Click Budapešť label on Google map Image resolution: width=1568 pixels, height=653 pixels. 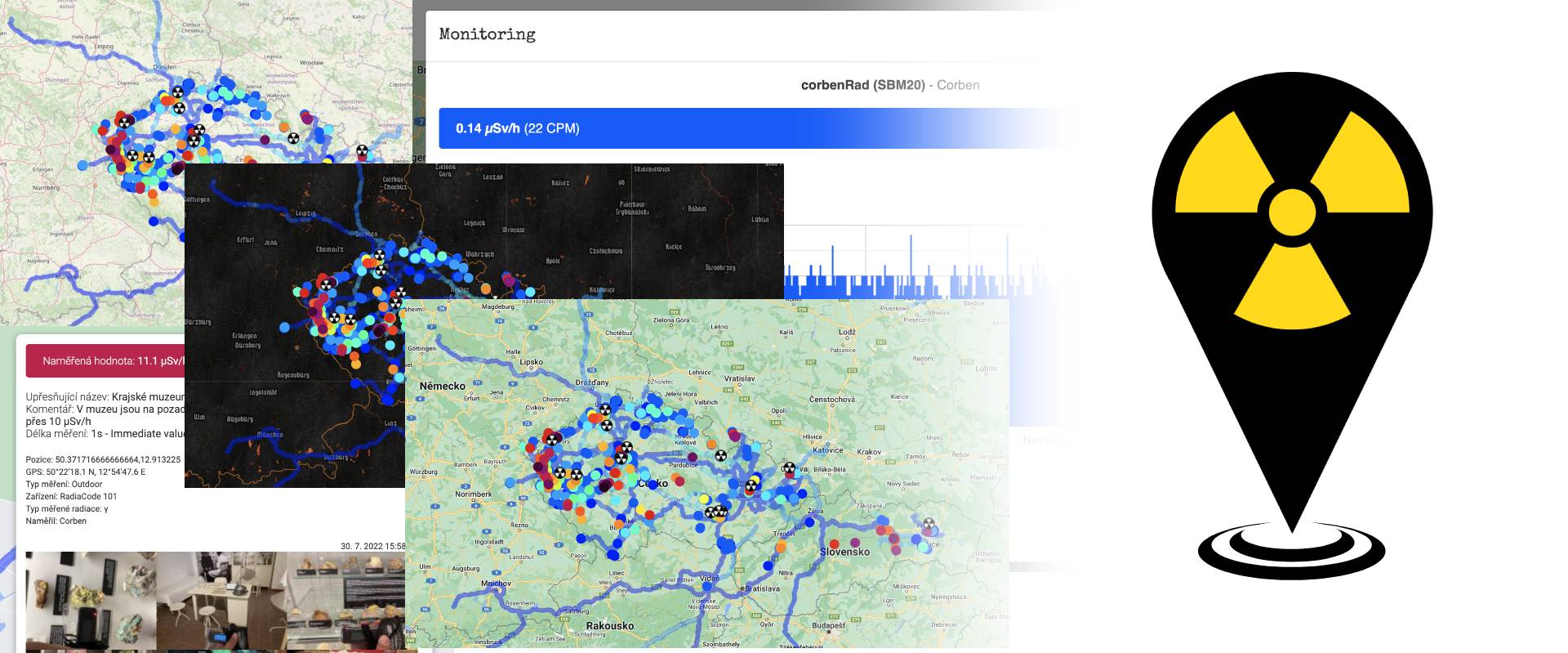tap(828, 626)
